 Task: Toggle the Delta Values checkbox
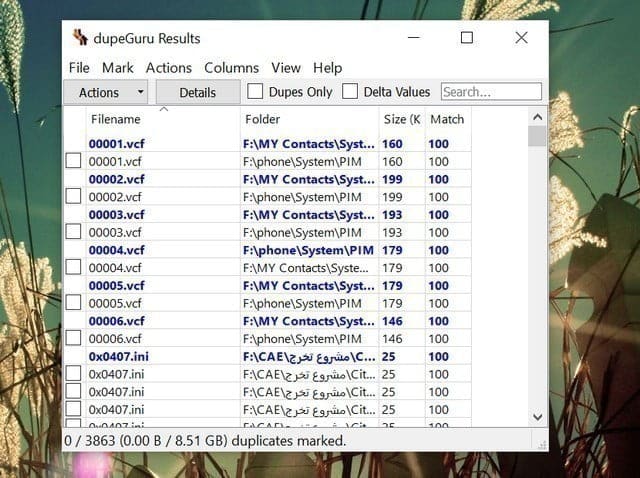coord(350,92)
